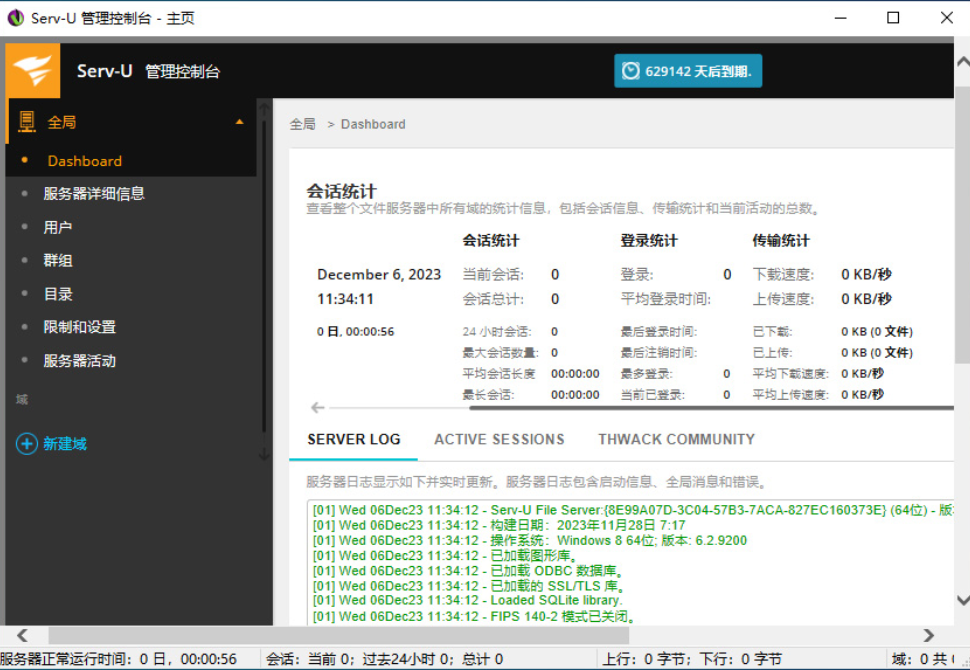Open the Dashboard sidebar item
Image resolution: width=970 pixels, height=670 pixels.
(84, 161)
